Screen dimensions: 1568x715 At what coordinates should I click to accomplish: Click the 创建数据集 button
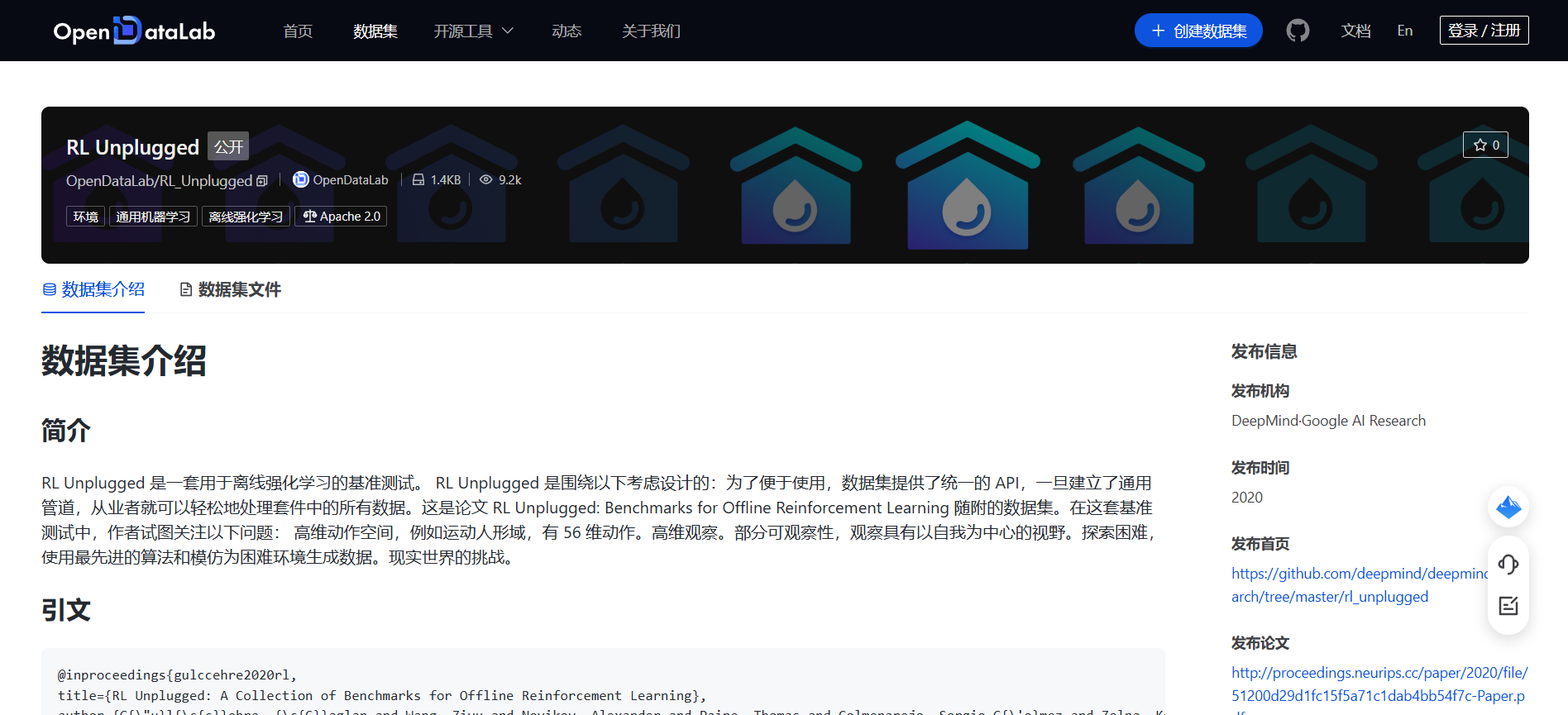click(x=1198, y=31)
